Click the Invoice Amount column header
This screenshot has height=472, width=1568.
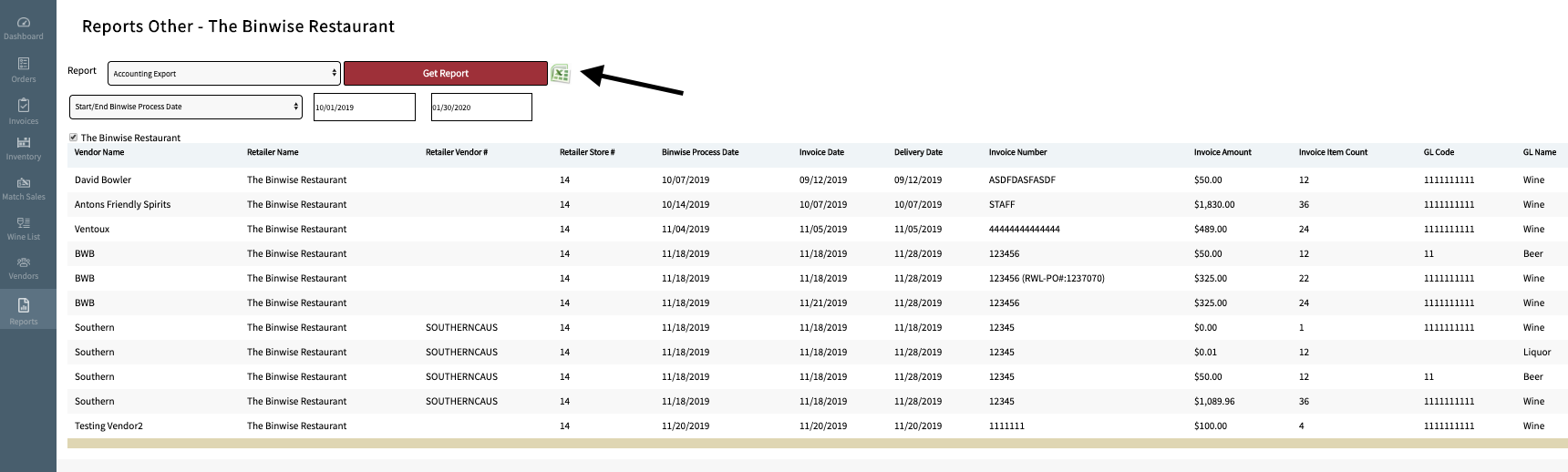(1222, 152)
